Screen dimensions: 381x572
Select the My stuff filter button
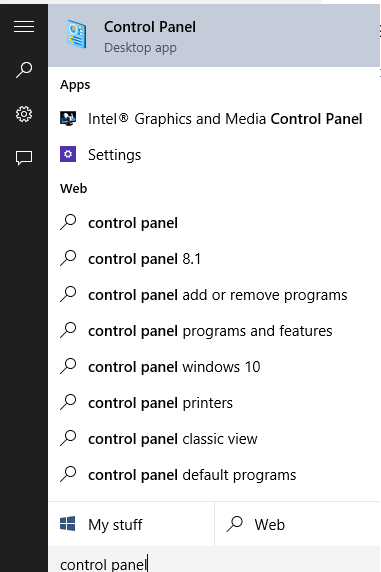click(x=131, y=524)
